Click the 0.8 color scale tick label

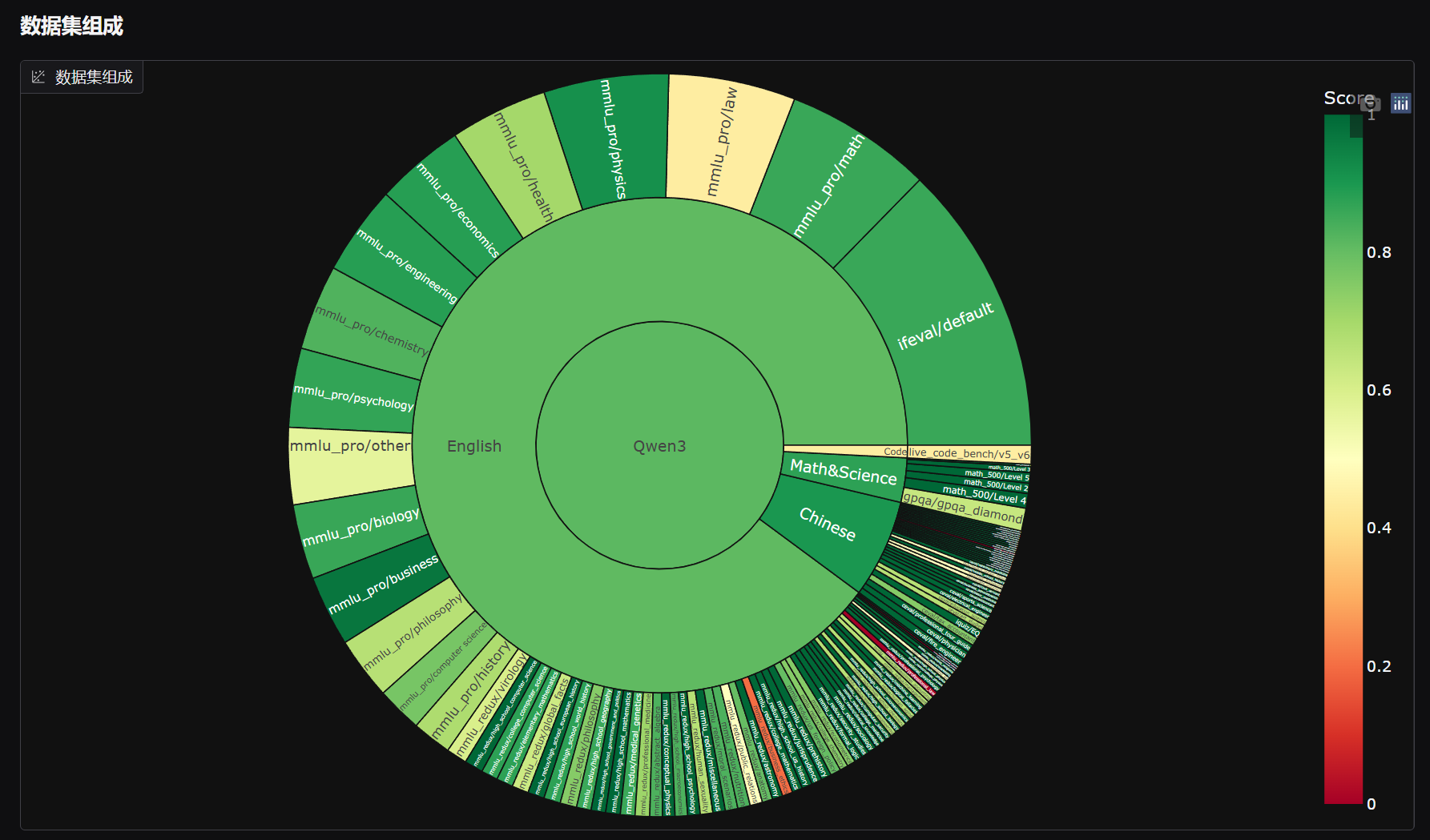point(1379,252)
